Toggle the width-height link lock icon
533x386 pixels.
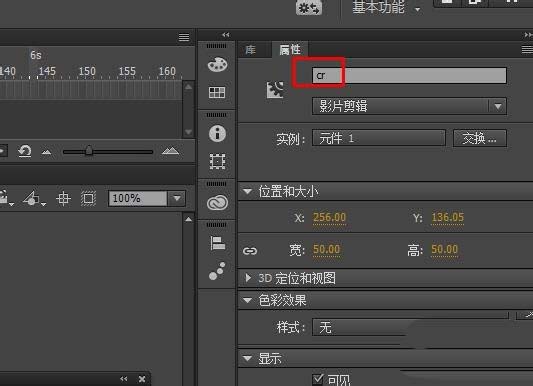(250, 251)
